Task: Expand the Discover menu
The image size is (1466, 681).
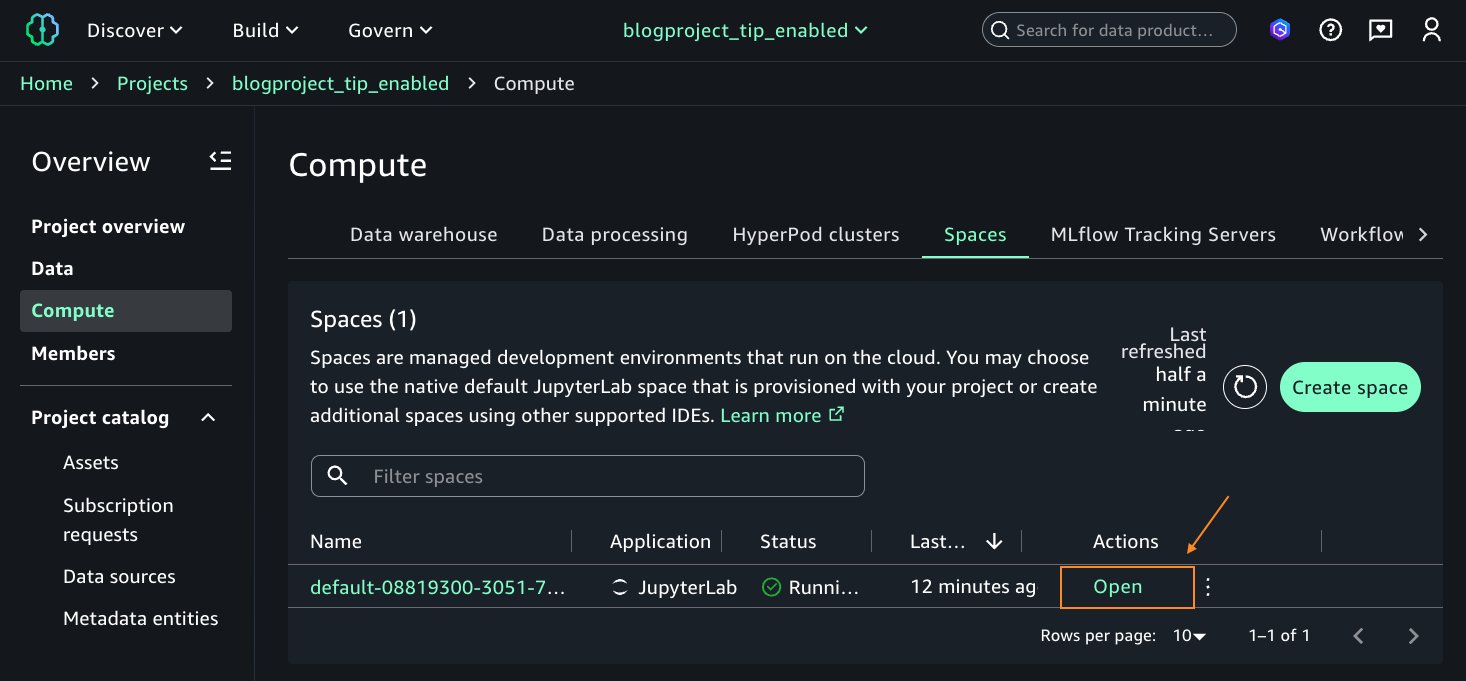Action: pos(135,30)
